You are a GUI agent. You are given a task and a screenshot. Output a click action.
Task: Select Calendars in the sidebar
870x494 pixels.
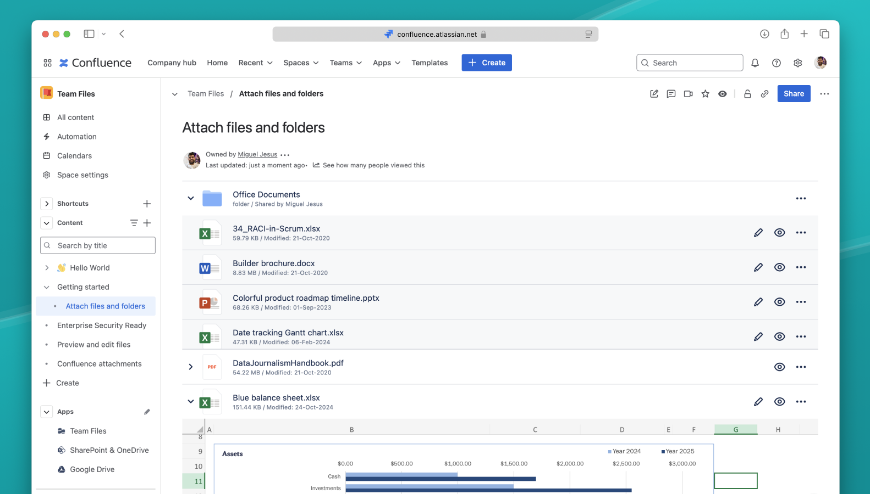click(x=74, y=156)
